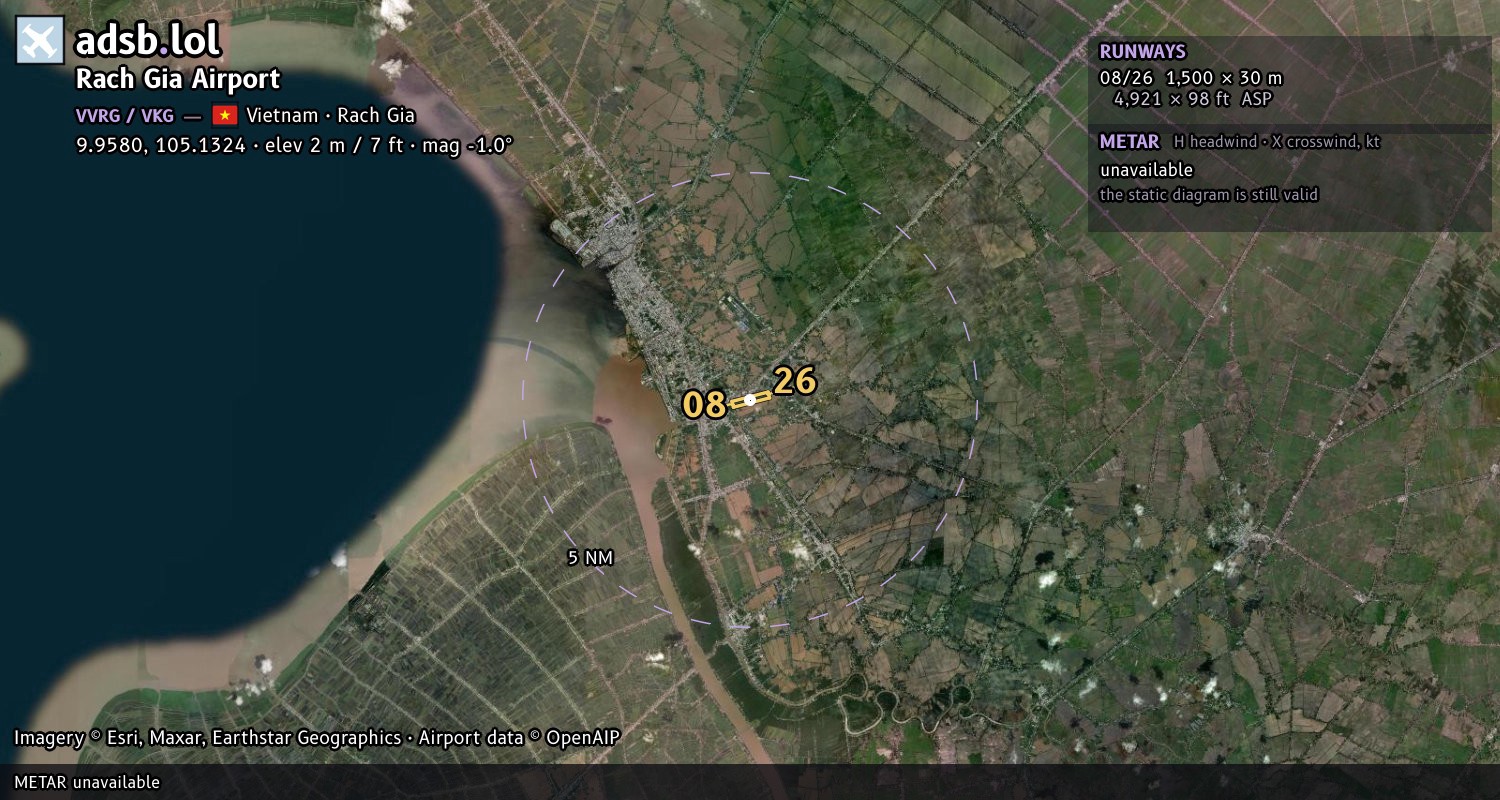Click the METAR panel heading

pyautogui.click(x=1129, y=142)
